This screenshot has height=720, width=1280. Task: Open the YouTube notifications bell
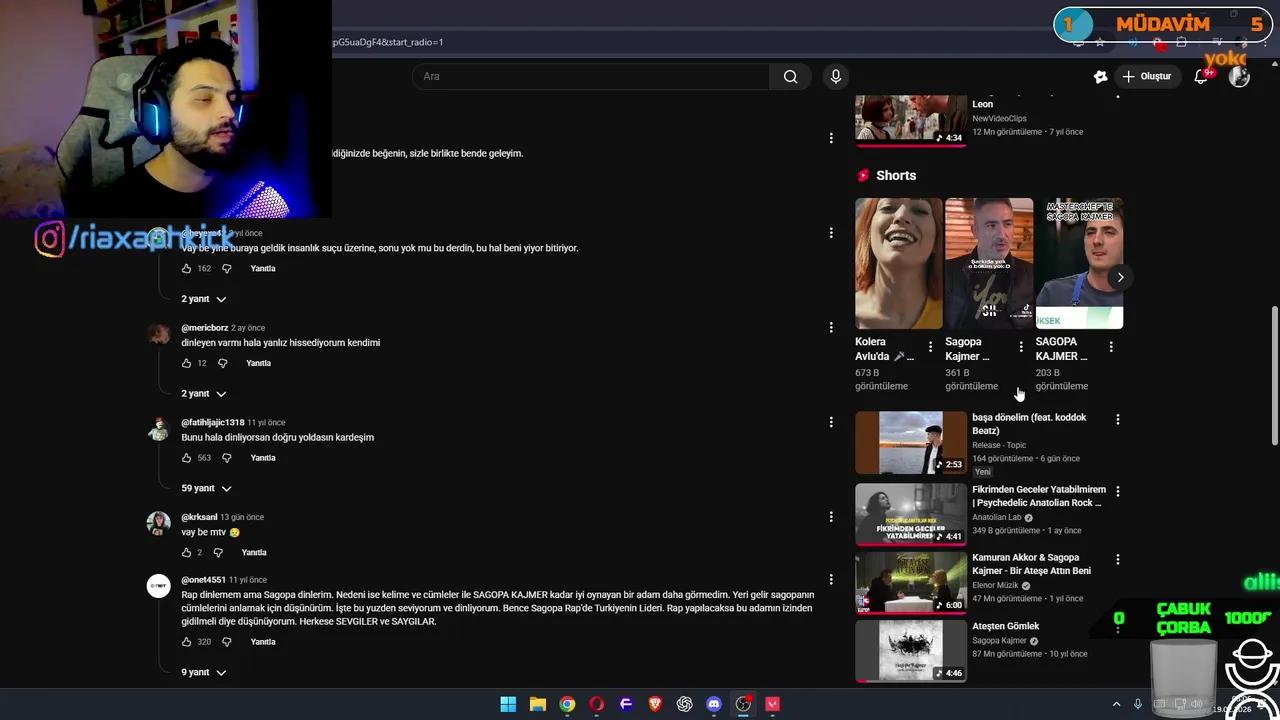click(1201, 77)
